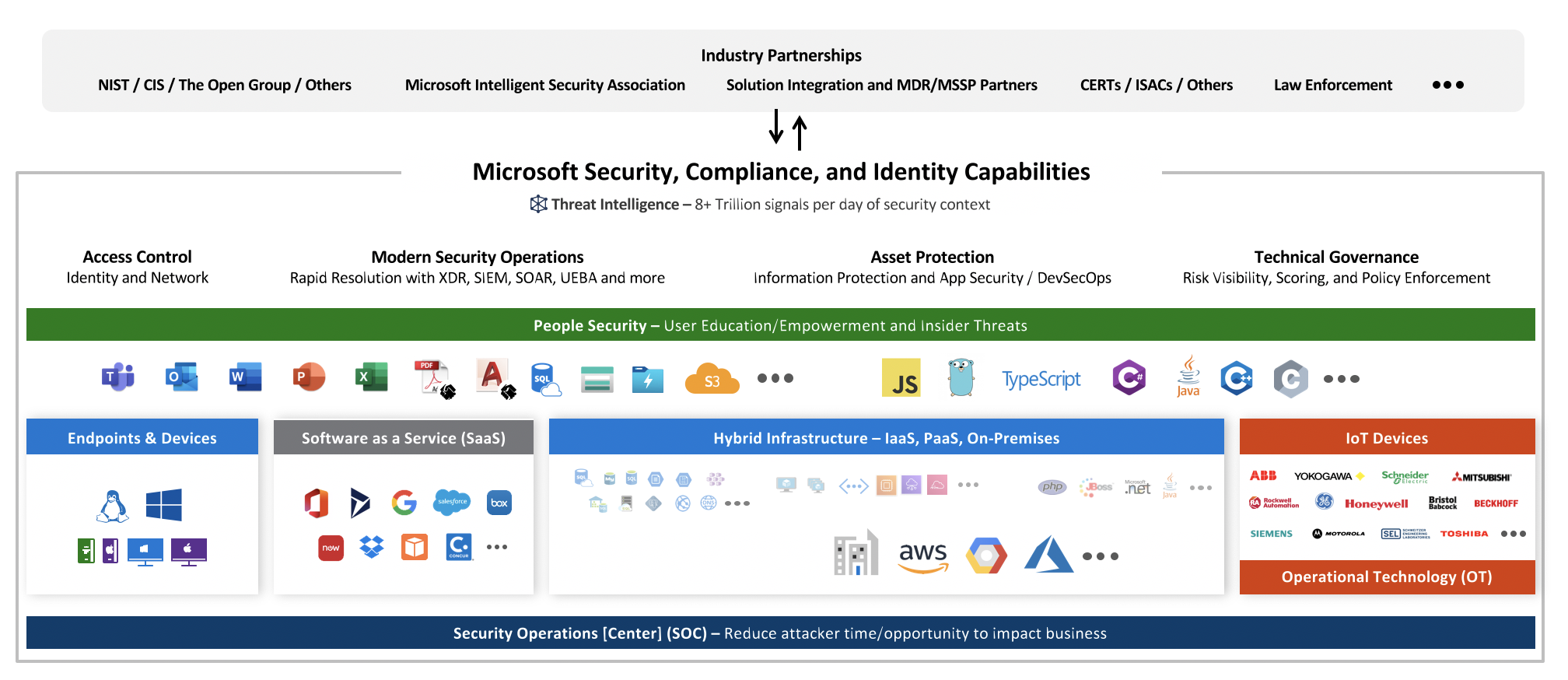Screen dimensions: 1568x680
Task: Click the .NET logo
Action: pos(1137,487)
